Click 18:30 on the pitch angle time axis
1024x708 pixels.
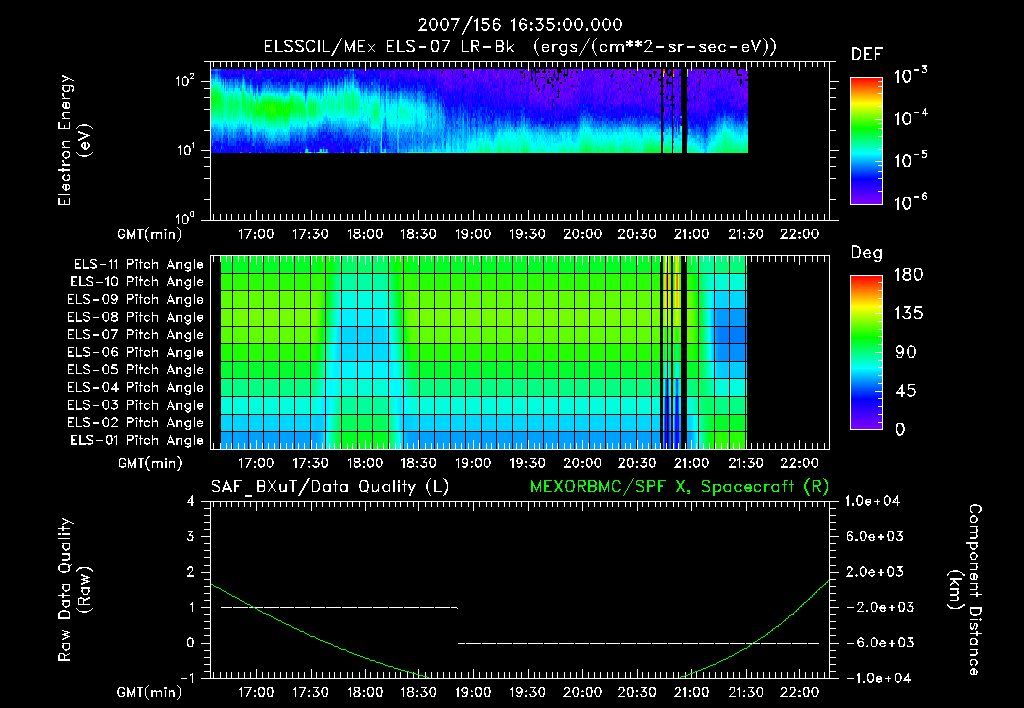point(418,463)
